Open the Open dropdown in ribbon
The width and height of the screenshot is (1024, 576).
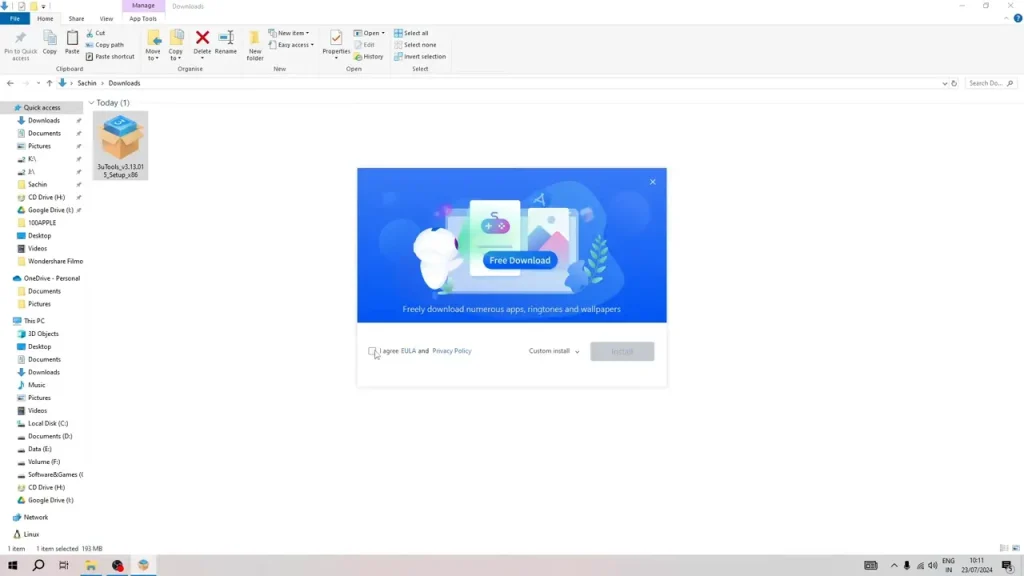pyautogui.click(x=369, y=33)
